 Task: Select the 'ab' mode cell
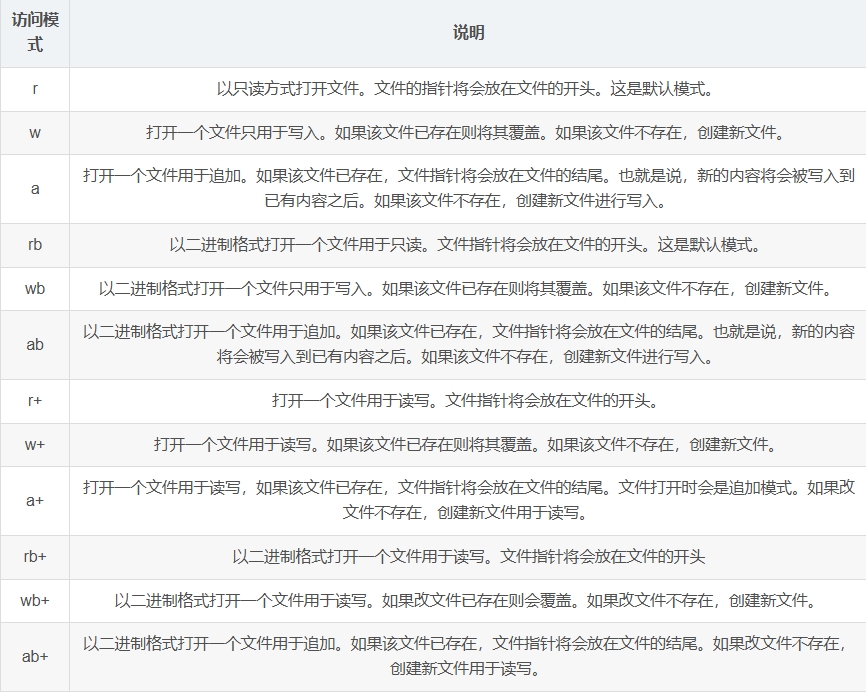[35, 345]
